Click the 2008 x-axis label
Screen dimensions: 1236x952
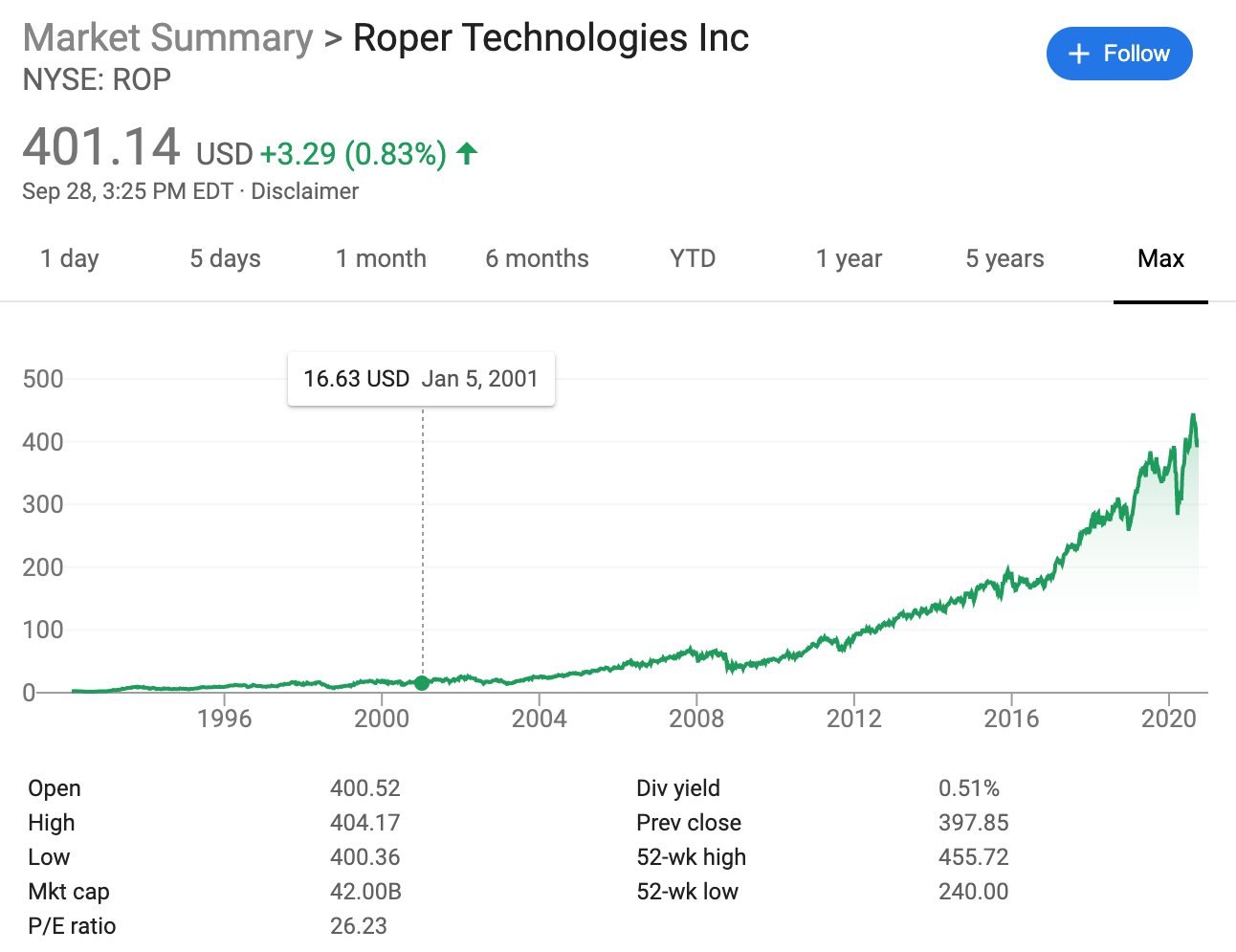pos(696,719)
